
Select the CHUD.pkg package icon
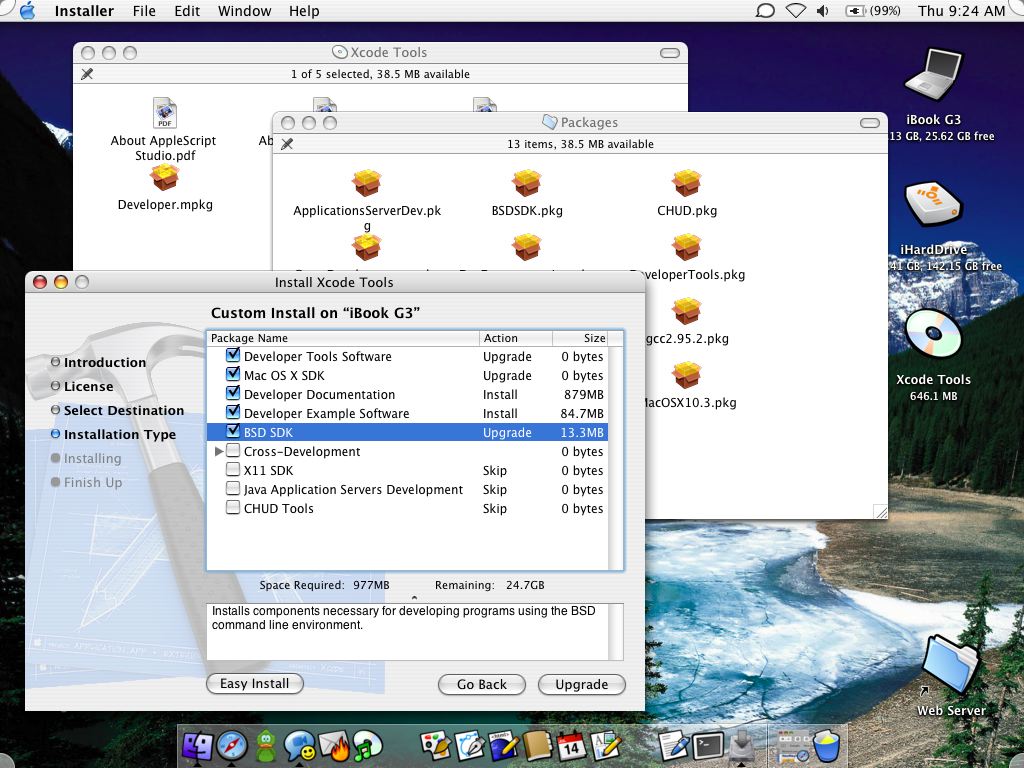pyautogui.click(x=687, y=185)
